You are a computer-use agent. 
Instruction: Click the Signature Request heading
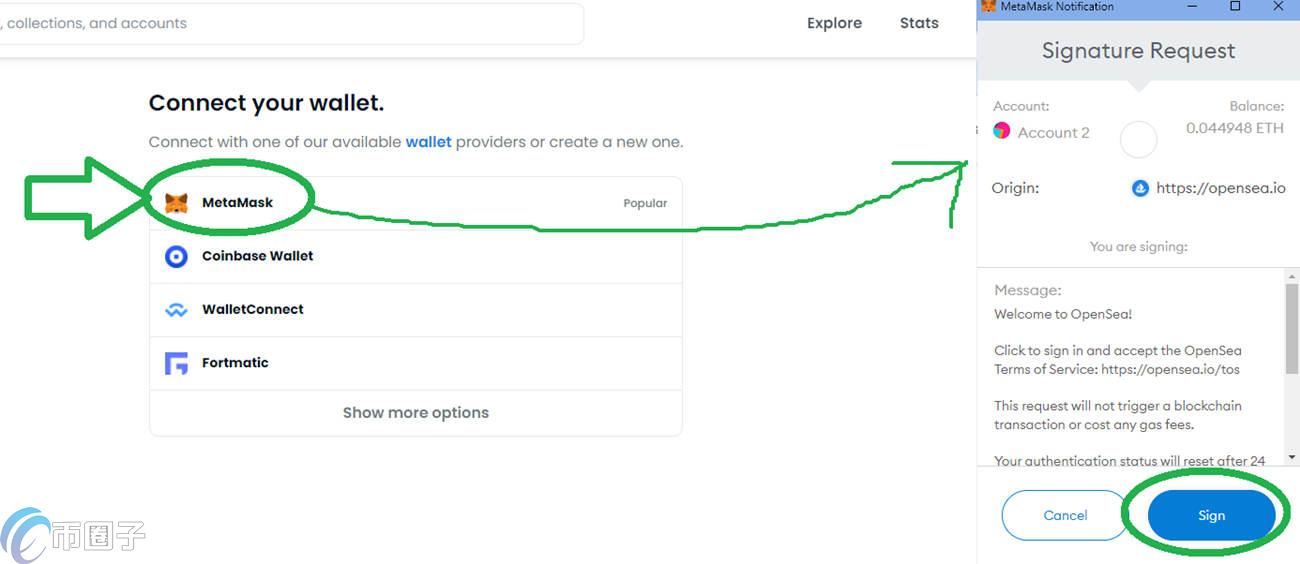click(1138, 51)
